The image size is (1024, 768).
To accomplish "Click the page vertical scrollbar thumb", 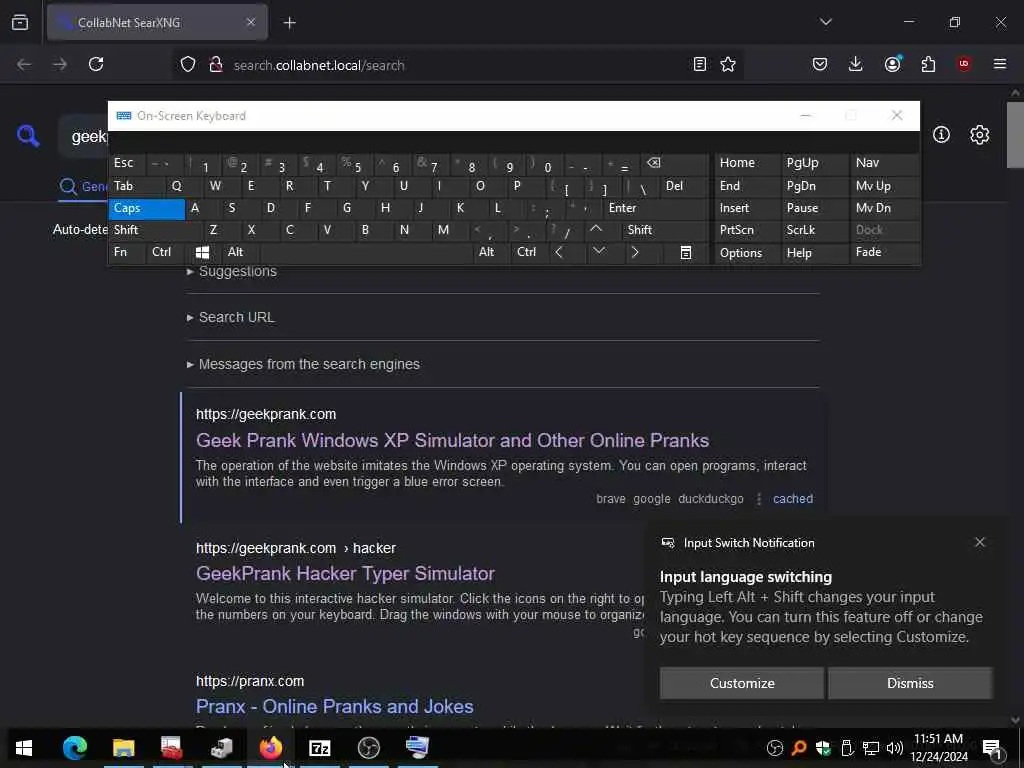I will click(x=1015, y=135).
